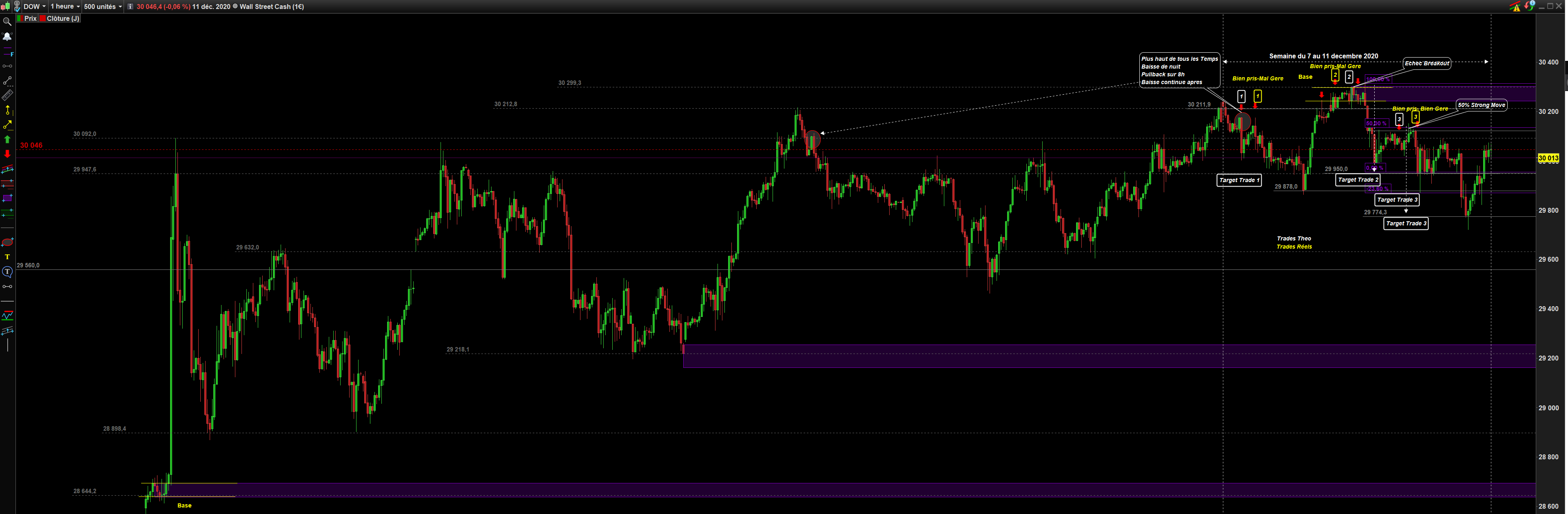Screen dimensions: 1568x514
Task: Open the alert bell tool
Action: pyautogui.click(x=7, y=37)
